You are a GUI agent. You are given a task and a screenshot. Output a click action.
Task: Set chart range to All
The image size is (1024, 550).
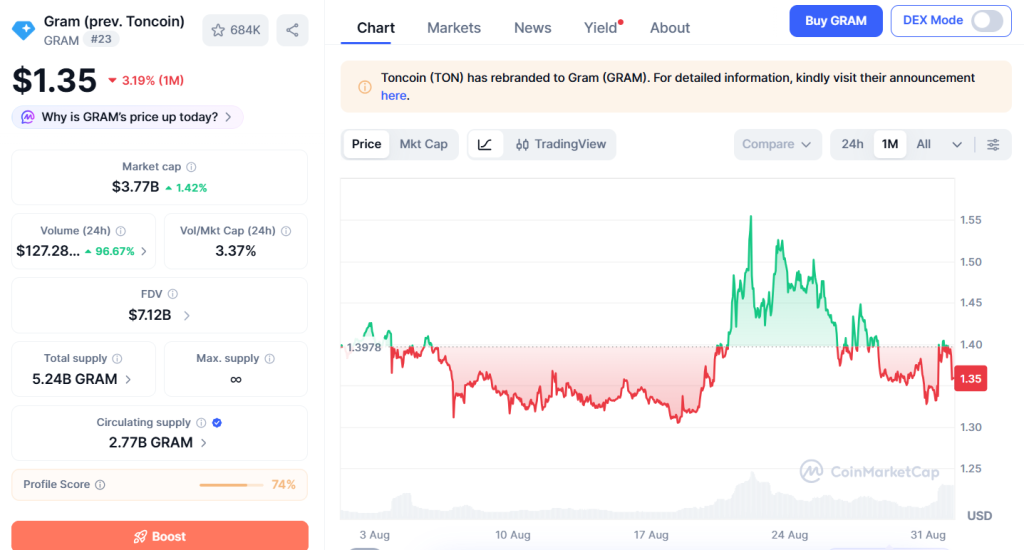coord(923,144)
